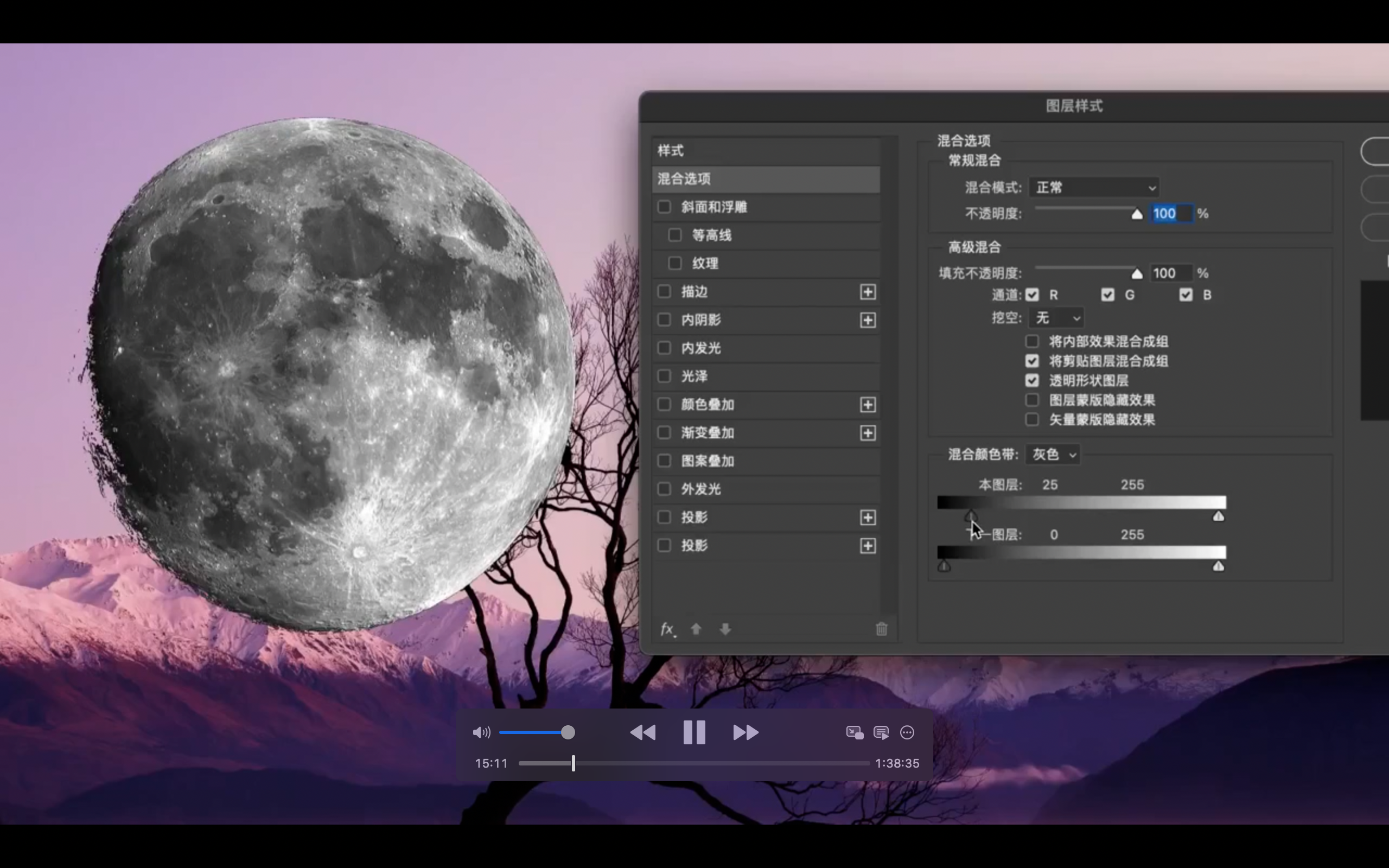Viewport: 1389px width, 868px height.
Task: Select the 外发光 style entry
Action: (701, 489)
